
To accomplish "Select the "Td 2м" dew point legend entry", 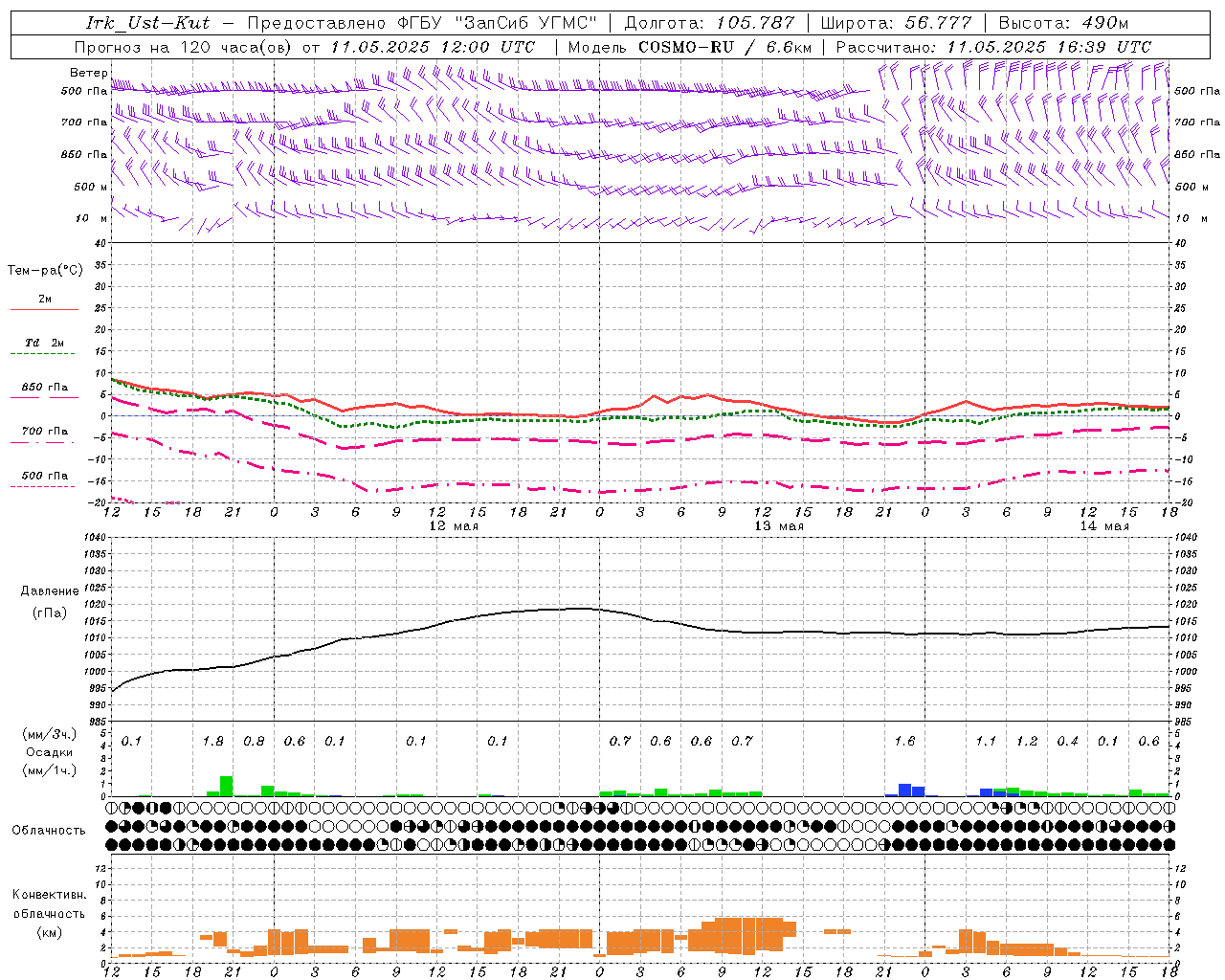I will [x=45, y=343].
